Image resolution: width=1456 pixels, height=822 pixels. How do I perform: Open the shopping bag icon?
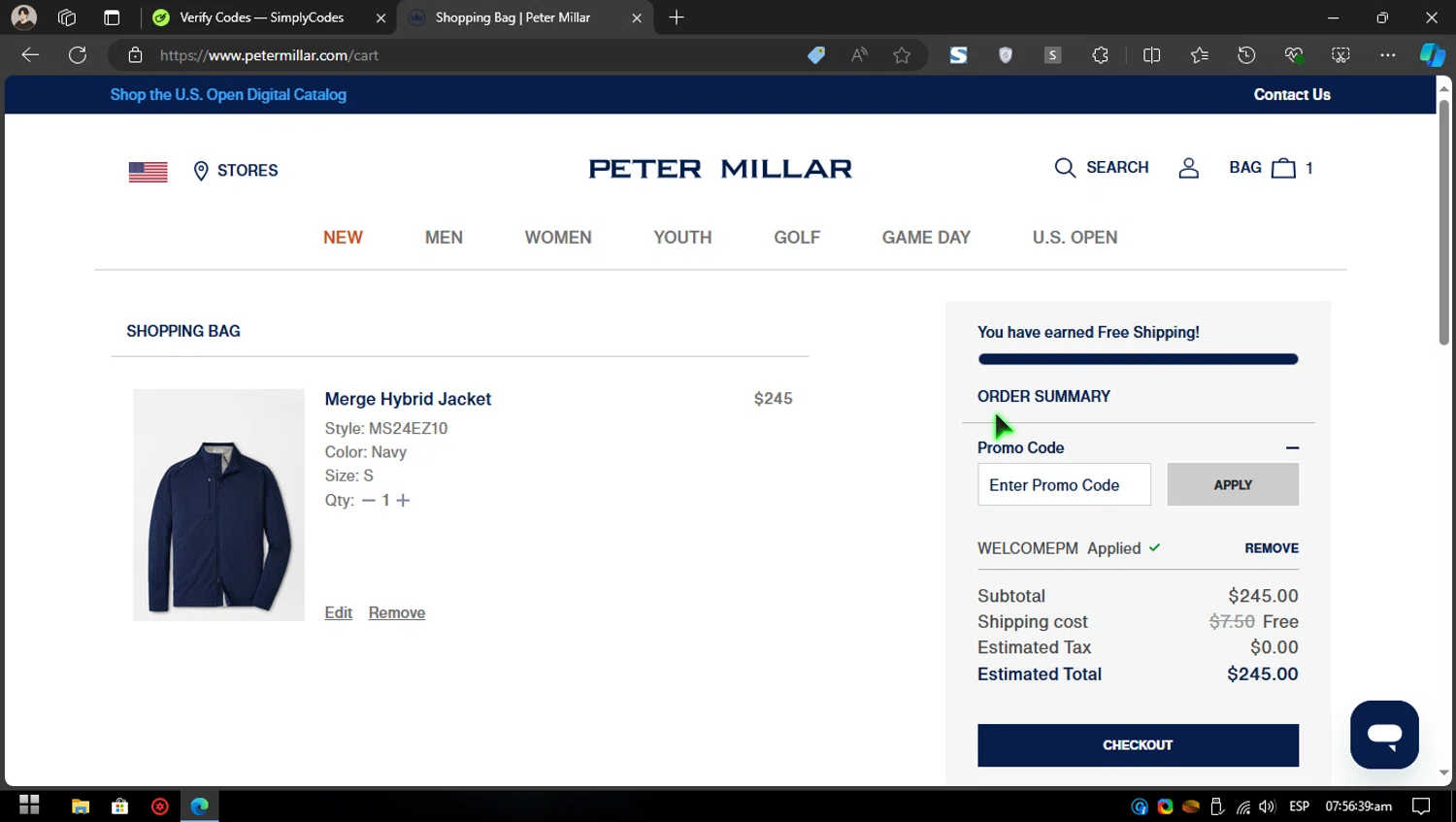click(x=1283, y=168)
